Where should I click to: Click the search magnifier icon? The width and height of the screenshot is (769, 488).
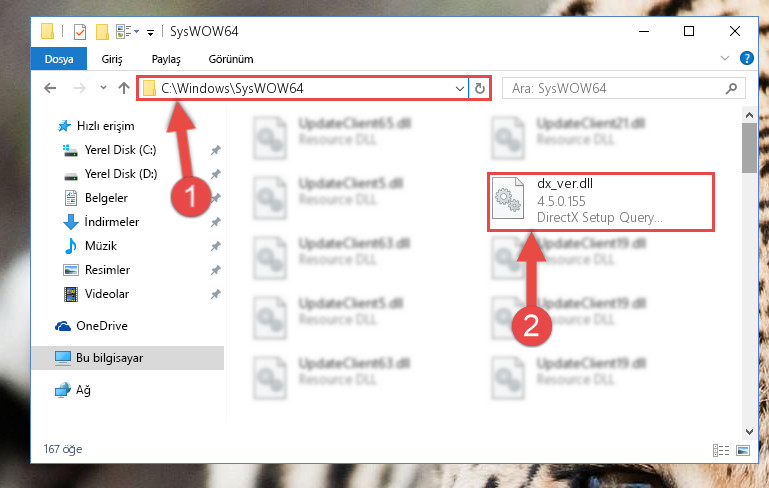731,88
